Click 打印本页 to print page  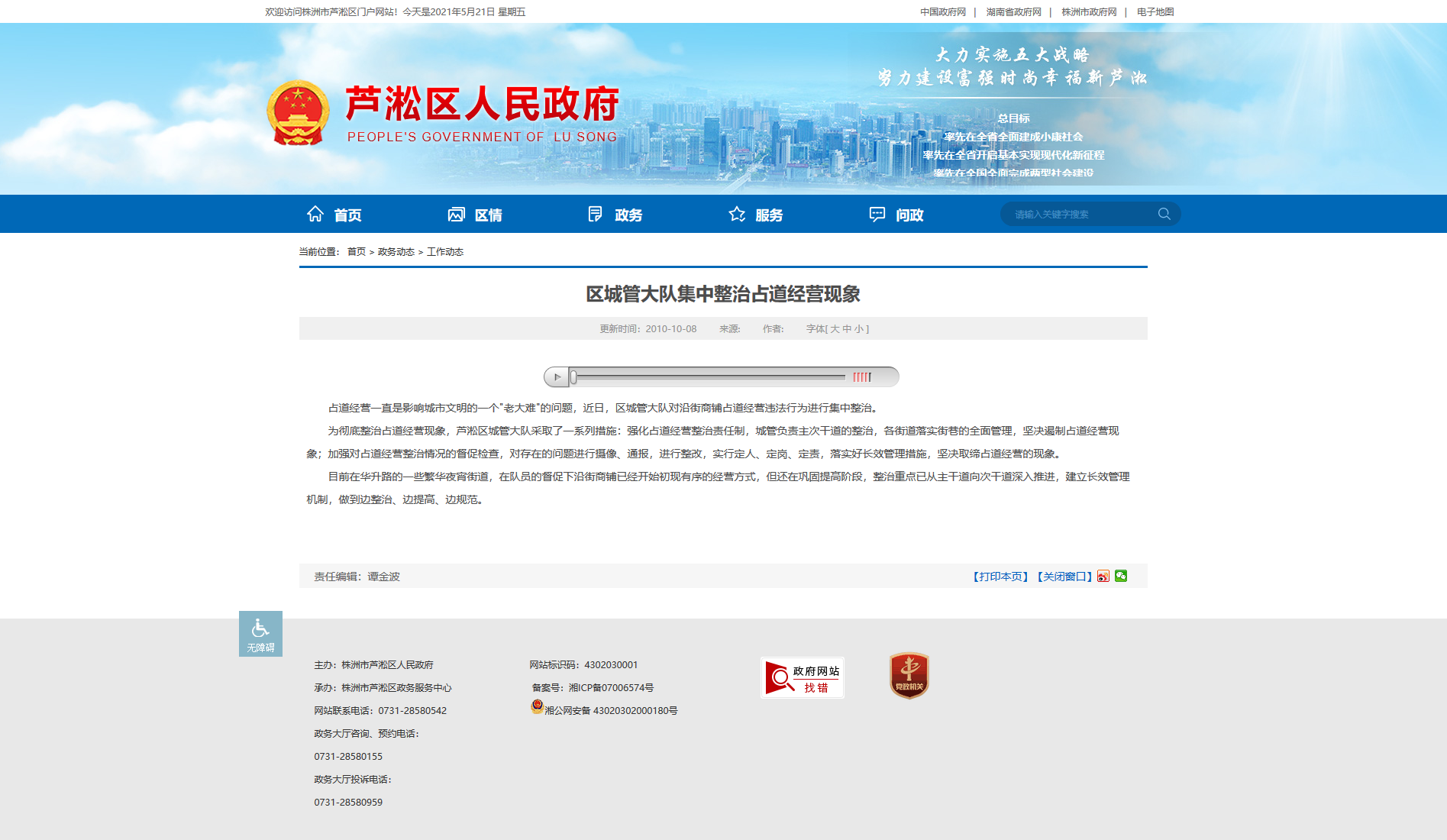coord(1000,577)
